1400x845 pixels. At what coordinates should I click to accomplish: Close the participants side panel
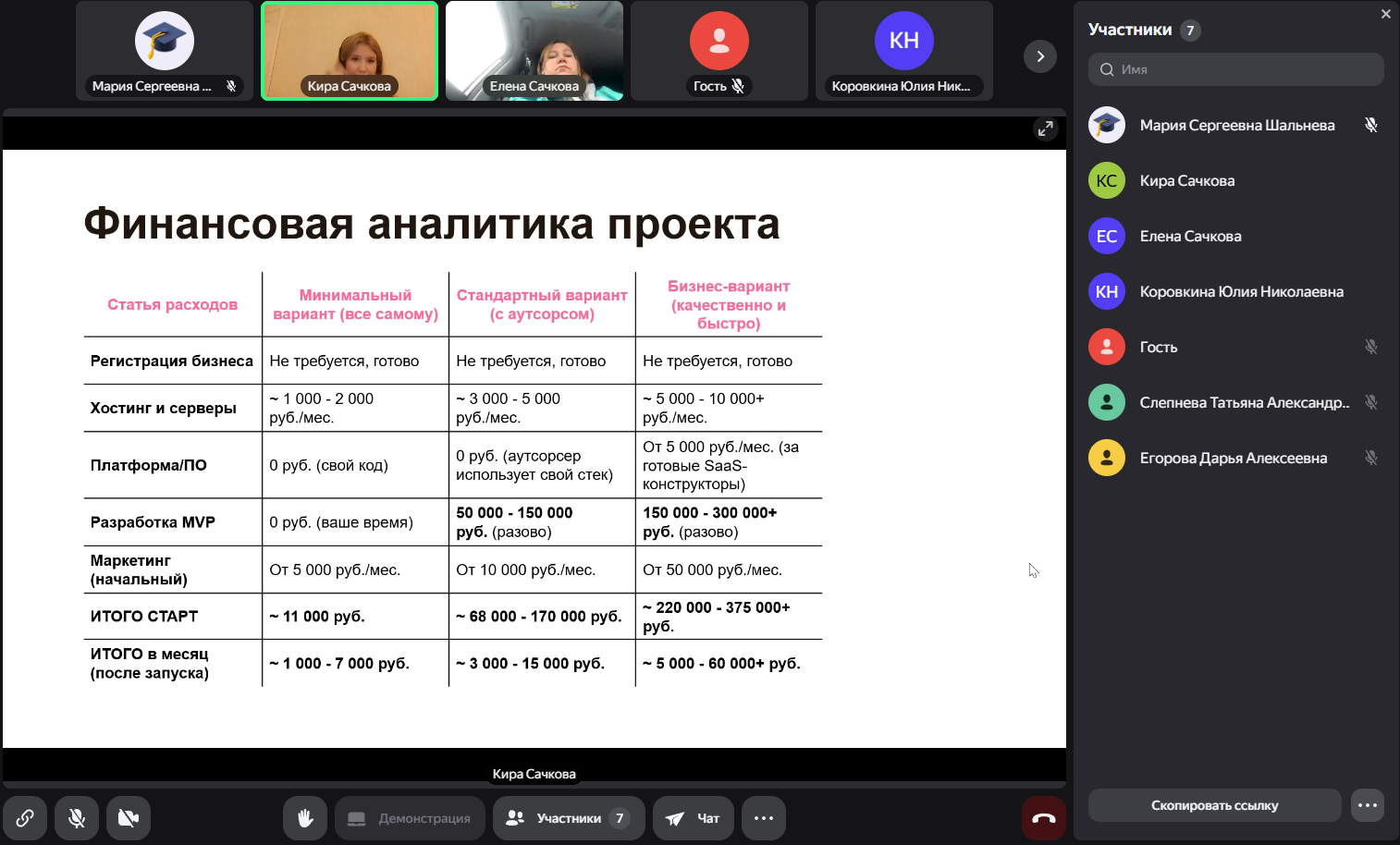click(1385, 14)
